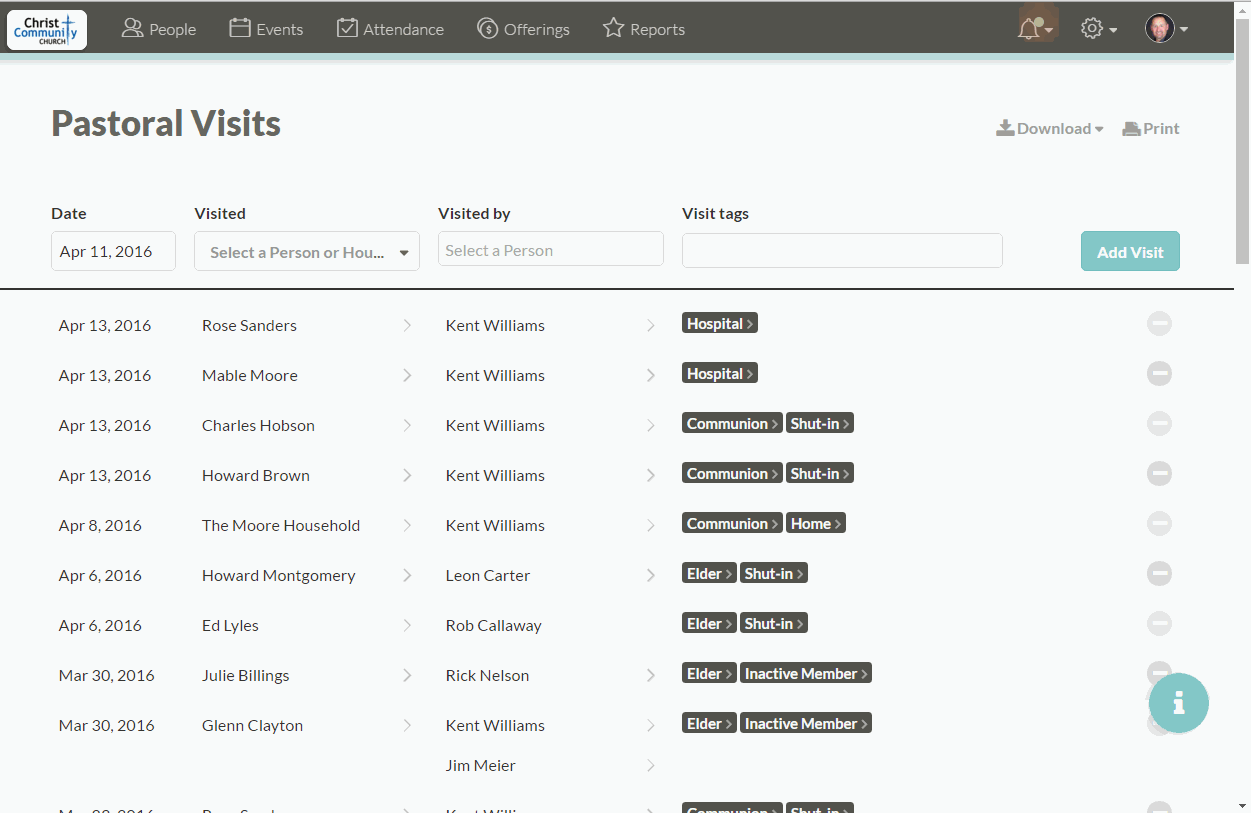Select the Attendance check icon
The height and width of the screenshot is (813, 1251).
[x=346, y=28]
